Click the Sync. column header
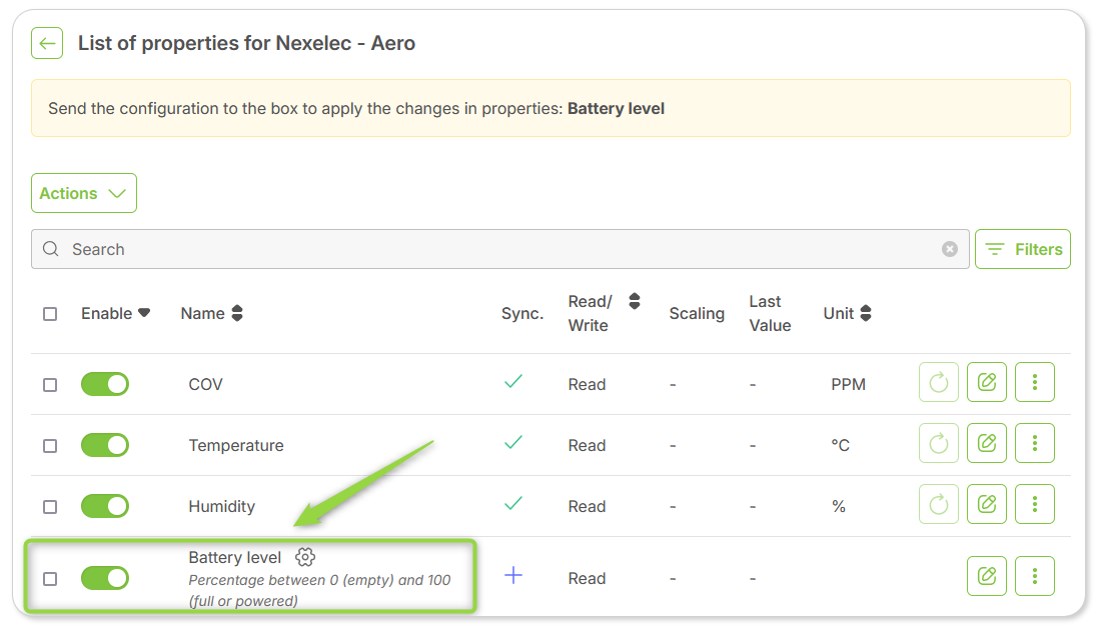 [x=522, y=314]
